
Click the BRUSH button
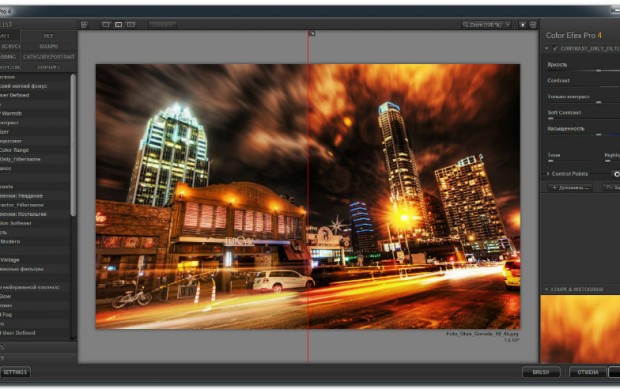541,372
